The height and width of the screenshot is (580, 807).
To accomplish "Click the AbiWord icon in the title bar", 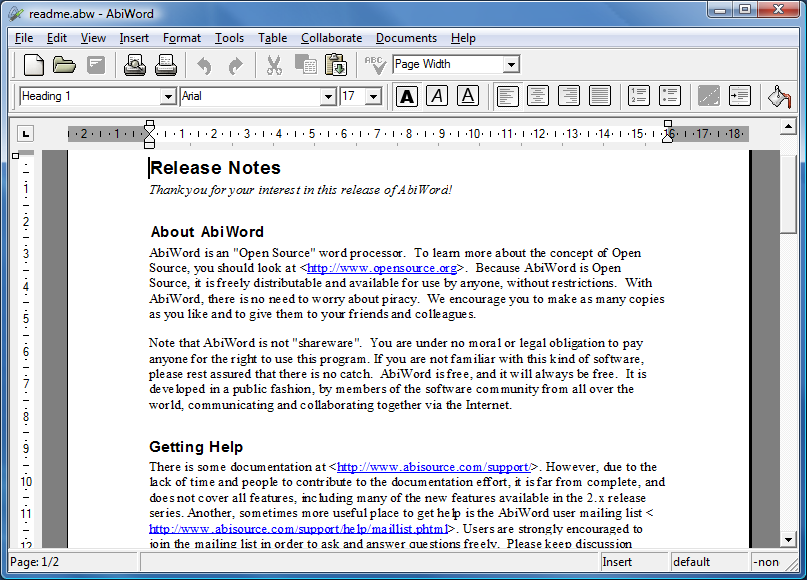I will [x=16, y=13].
